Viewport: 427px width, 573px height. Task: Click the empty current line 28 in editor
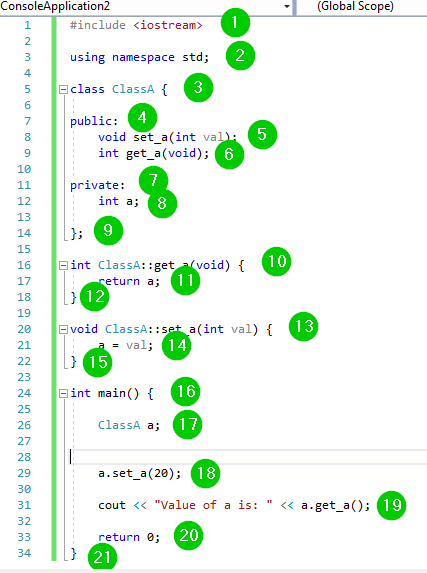[249, 457]
